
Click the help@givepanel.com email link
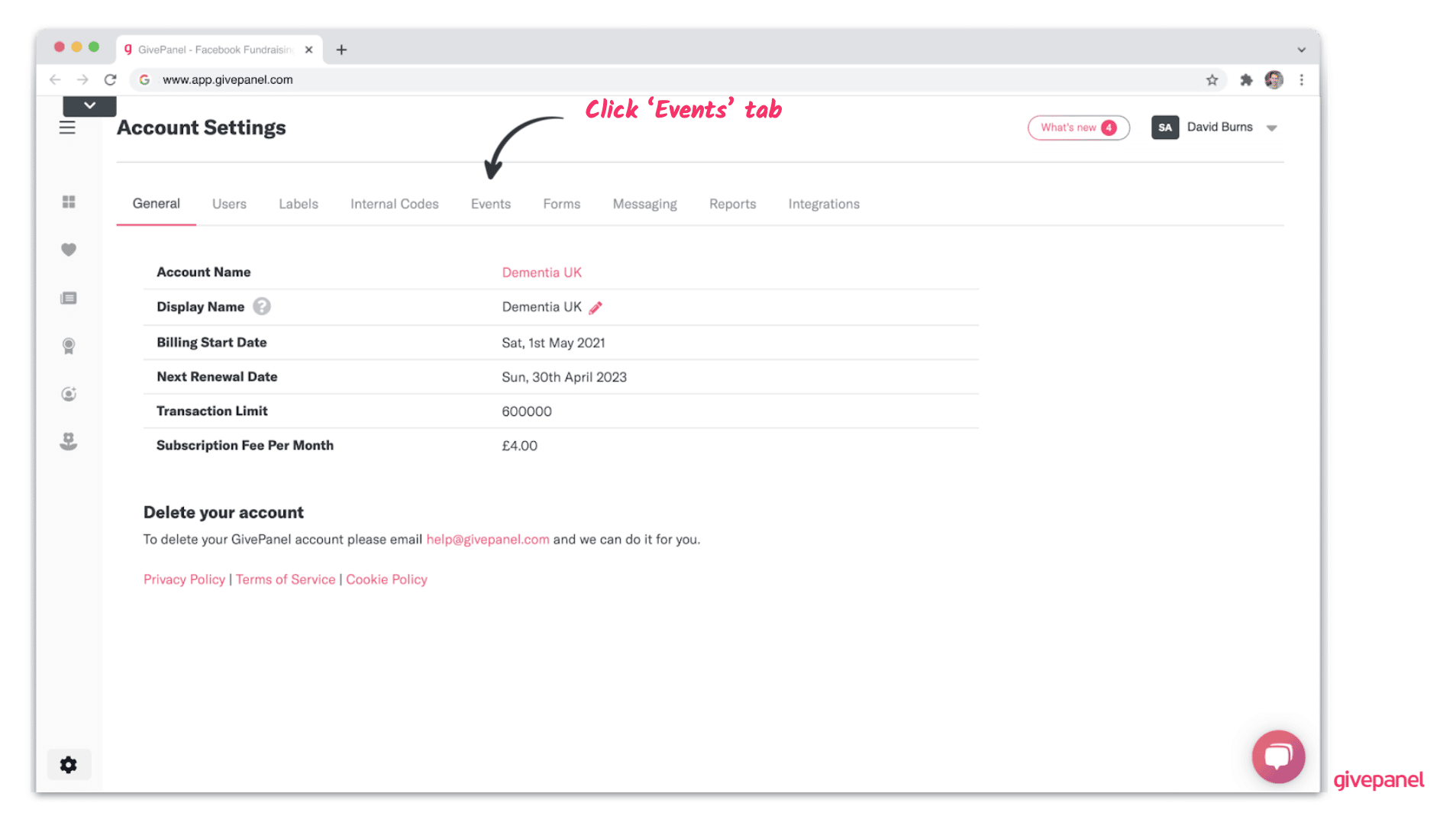pyautogui.click(x=487, y=539)
